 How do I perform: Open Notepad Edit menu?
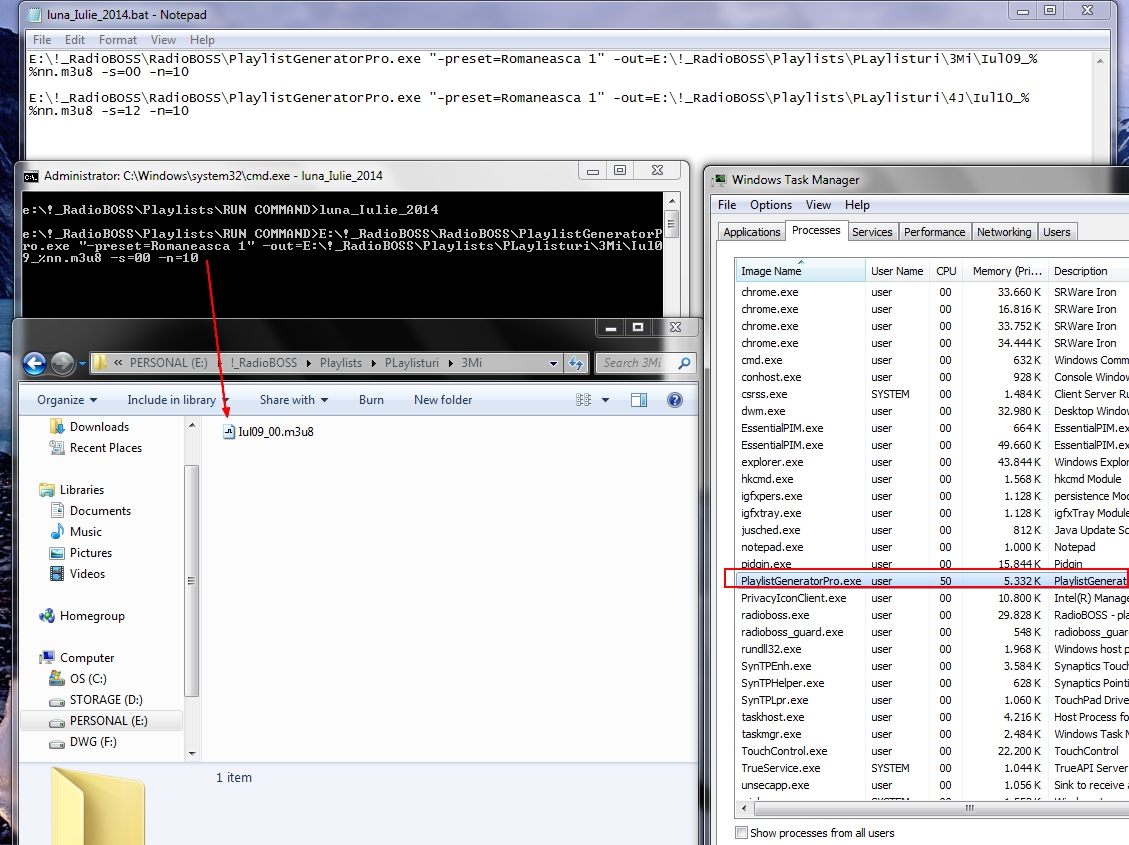75,40
